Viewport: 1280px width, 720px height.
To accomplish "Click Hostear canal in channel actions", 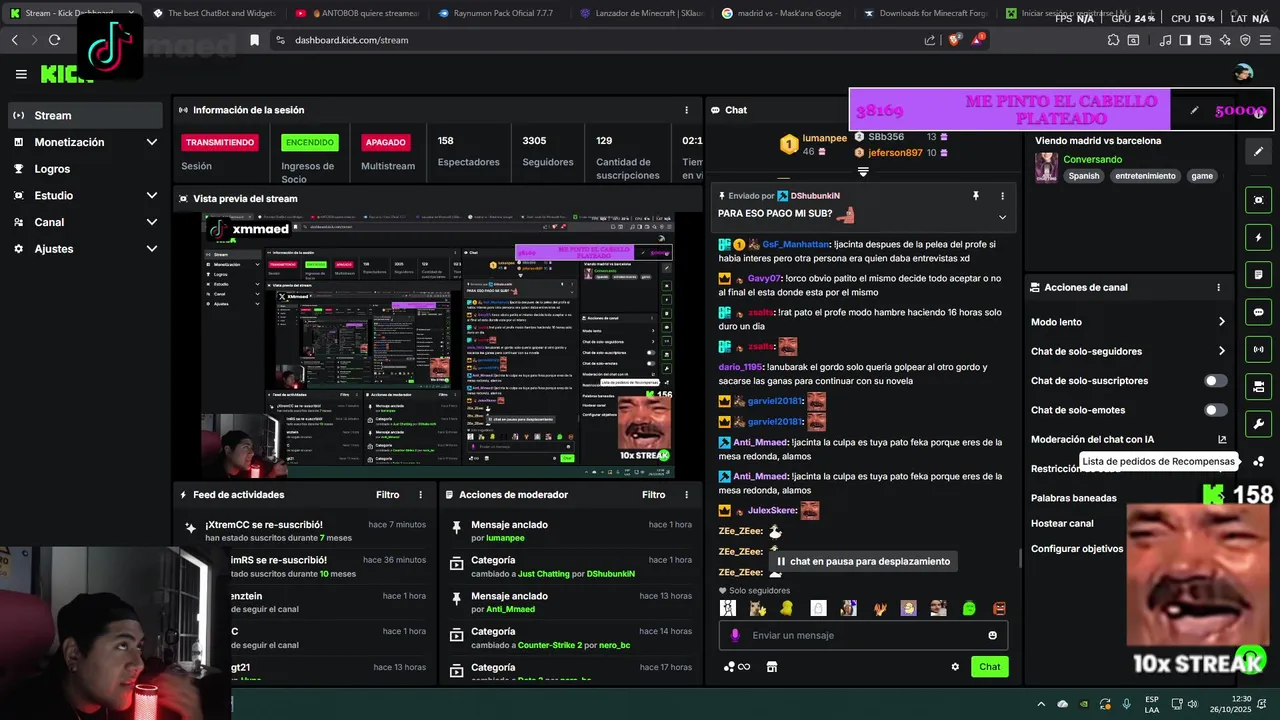I will pos(1062,523).
